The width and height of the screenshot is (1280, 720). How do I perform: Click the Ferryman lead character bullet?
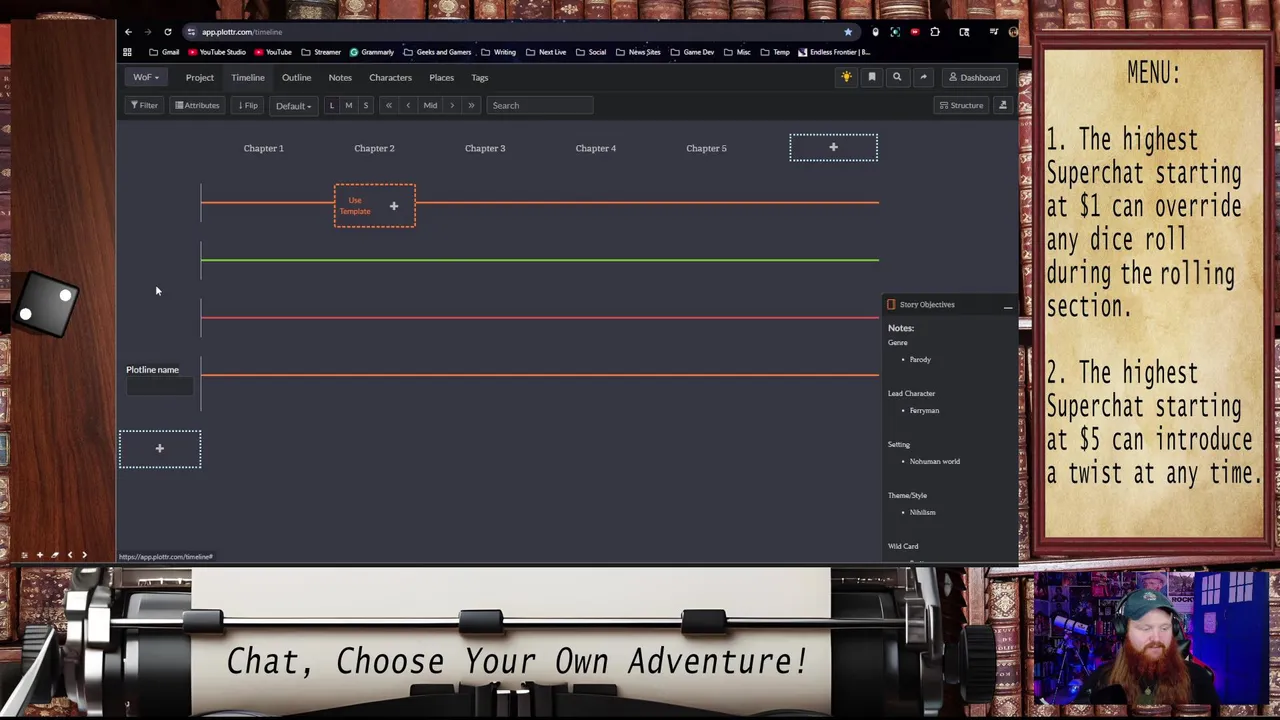click(924, 410)
